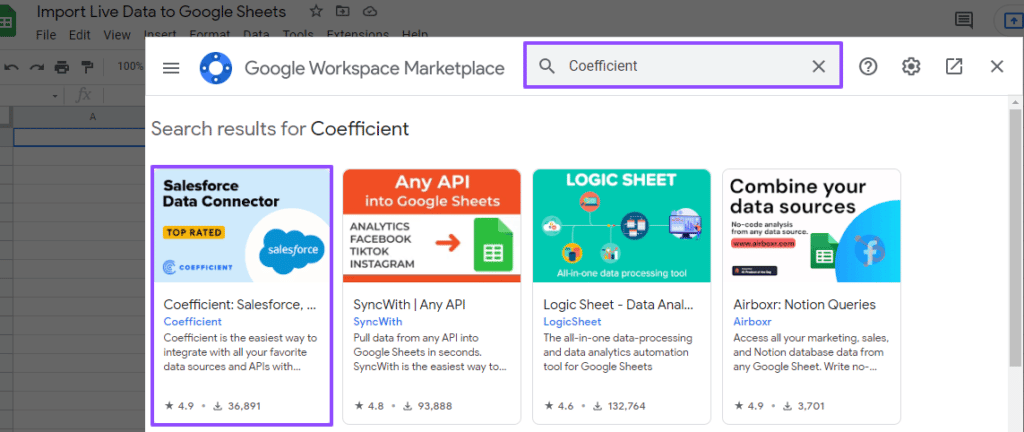Click in the Marketplace search field
This screenshot has height=432, width=1024.
tap(680, 66)
